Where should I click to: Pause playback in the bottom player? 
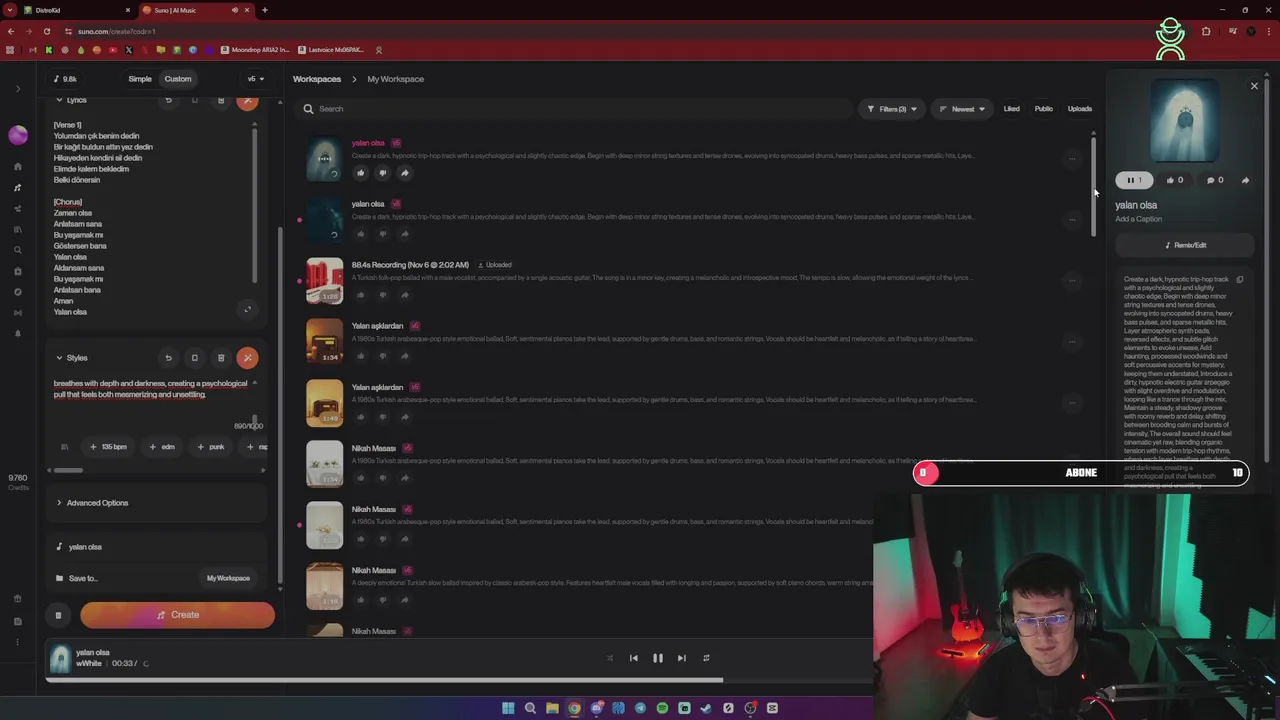[658, 658]
